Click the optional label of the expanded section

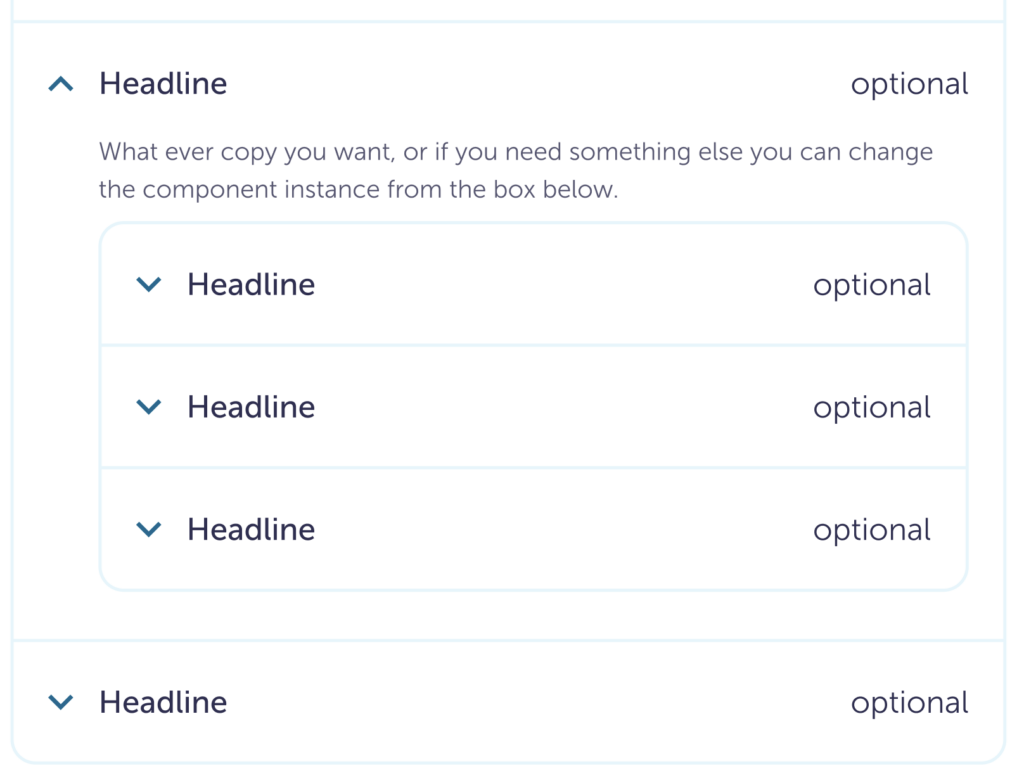[x=909, y=85]
